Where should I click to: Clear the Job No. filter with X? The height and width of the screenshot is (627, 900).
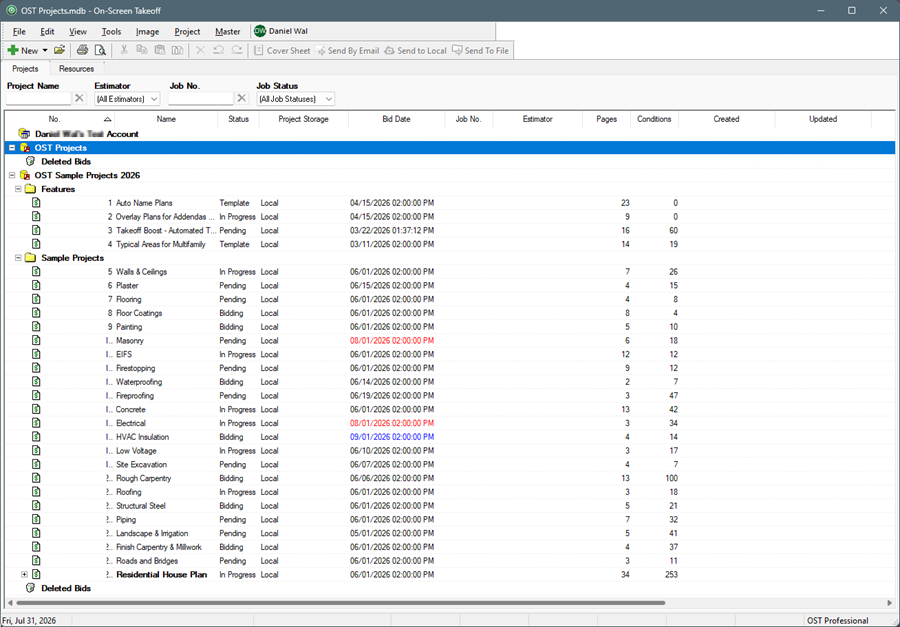coord(242,98)
